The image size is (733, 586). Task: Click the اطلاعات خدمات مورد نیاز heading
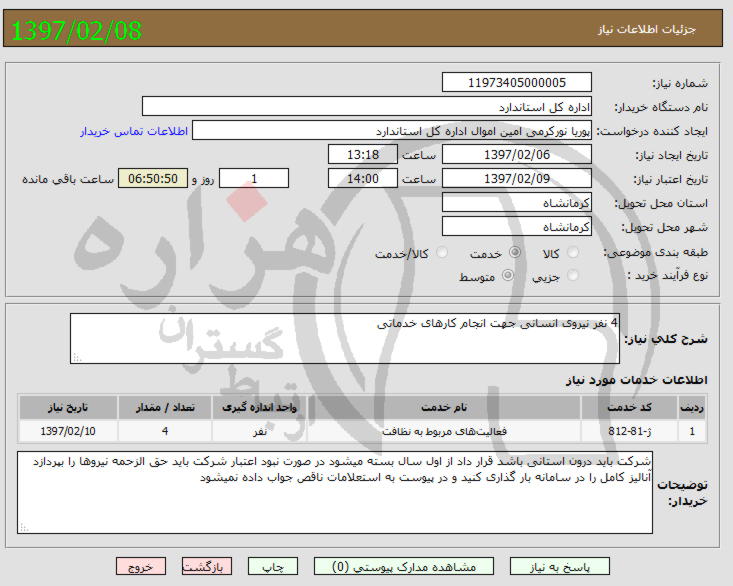pos(637,379)
